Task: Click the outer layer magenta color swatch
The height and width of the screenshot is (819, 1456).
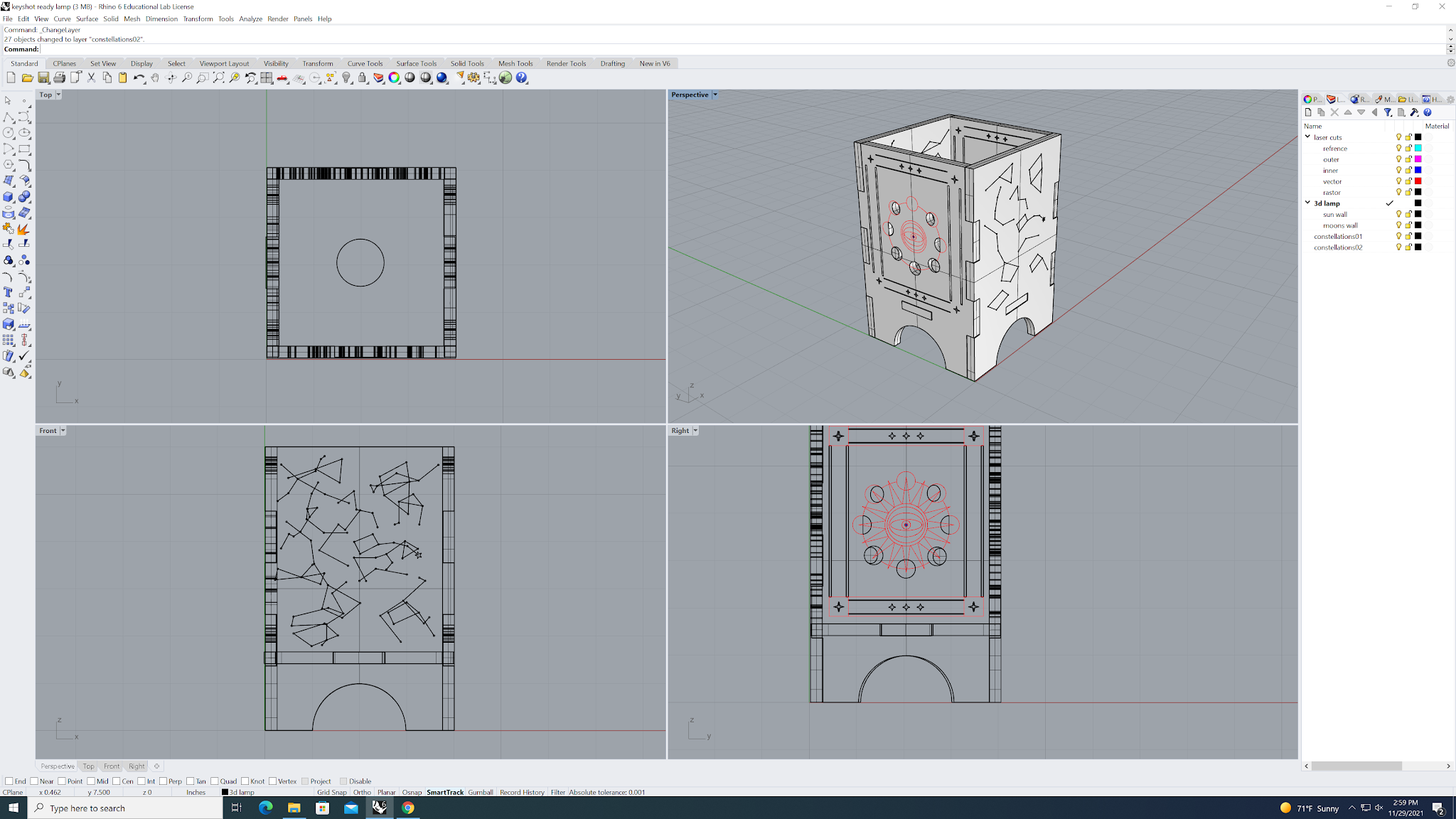Action: click(x=1418, y=159)
